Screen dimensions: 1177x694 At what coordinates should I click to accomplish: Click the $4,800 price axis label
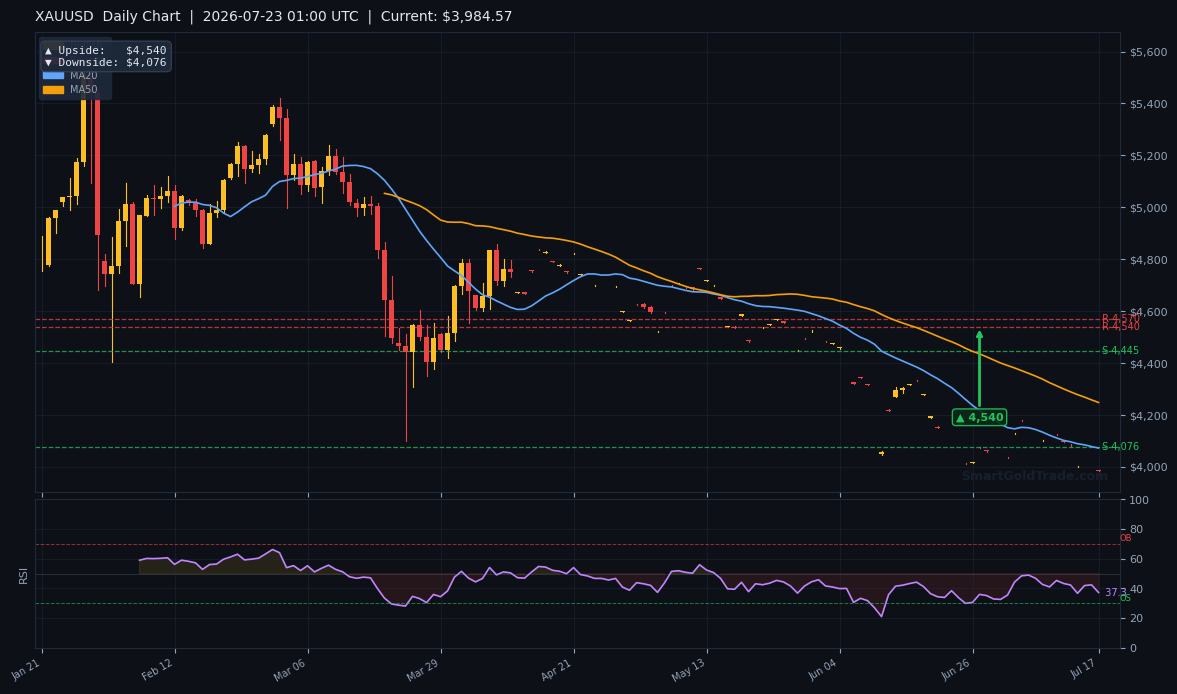coord(1148,260)
